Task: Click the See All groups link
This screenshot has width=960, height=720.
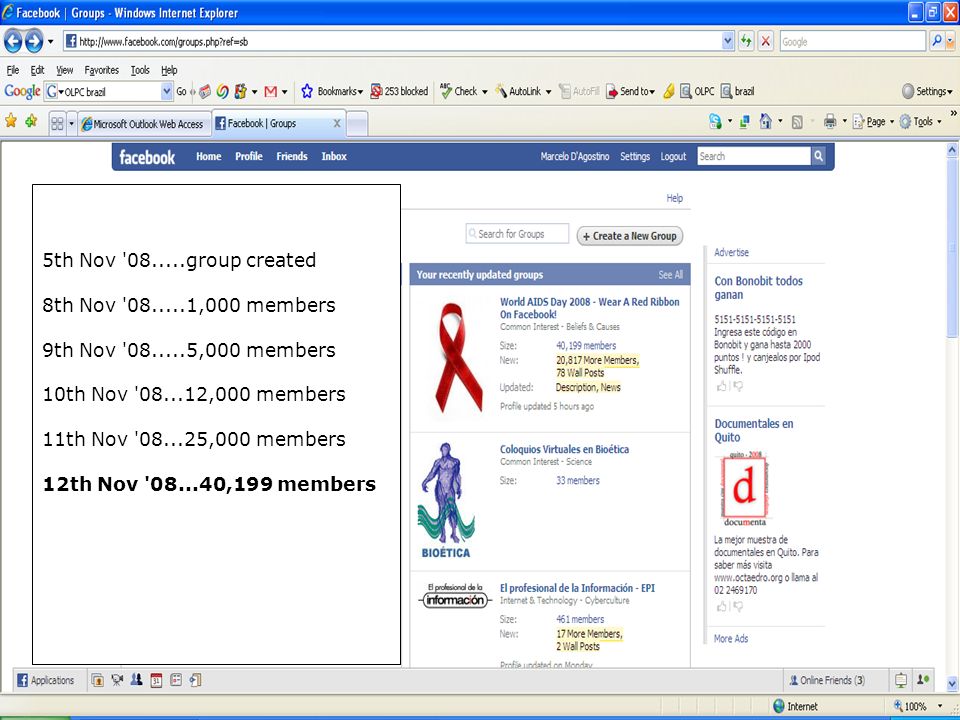Action: click(x=670, y=274)
